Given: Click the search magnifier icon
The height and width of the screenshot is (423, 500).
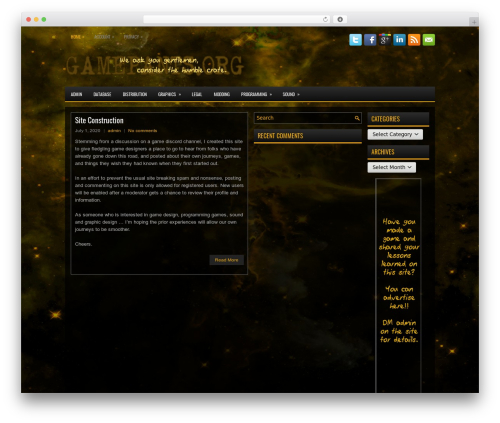Looking at the screenshot, I should tap(357, 118).
